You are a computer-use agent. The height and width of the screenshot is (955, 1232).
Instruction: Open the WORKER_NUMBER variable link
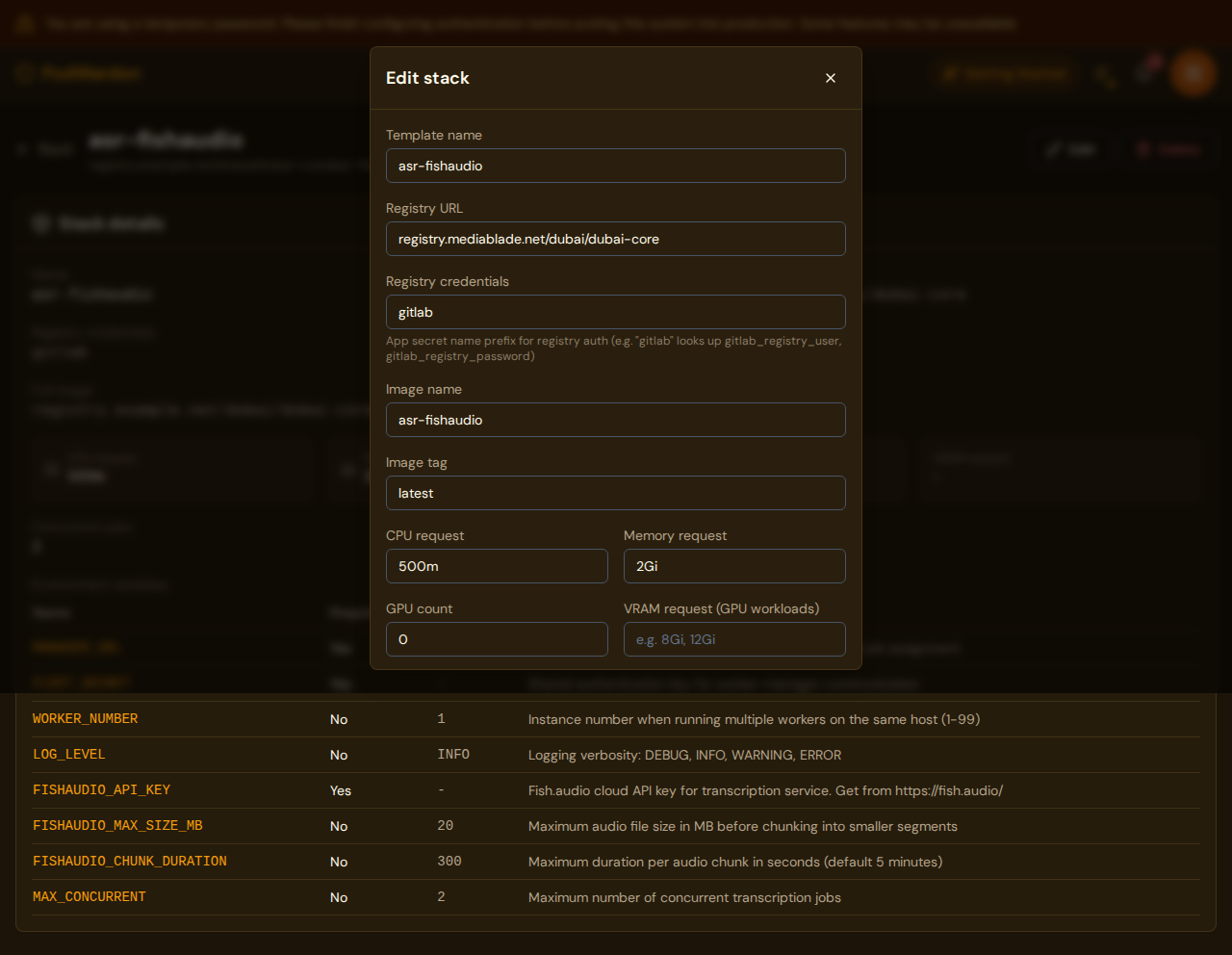pyautogui.click(x=85, y=719)
